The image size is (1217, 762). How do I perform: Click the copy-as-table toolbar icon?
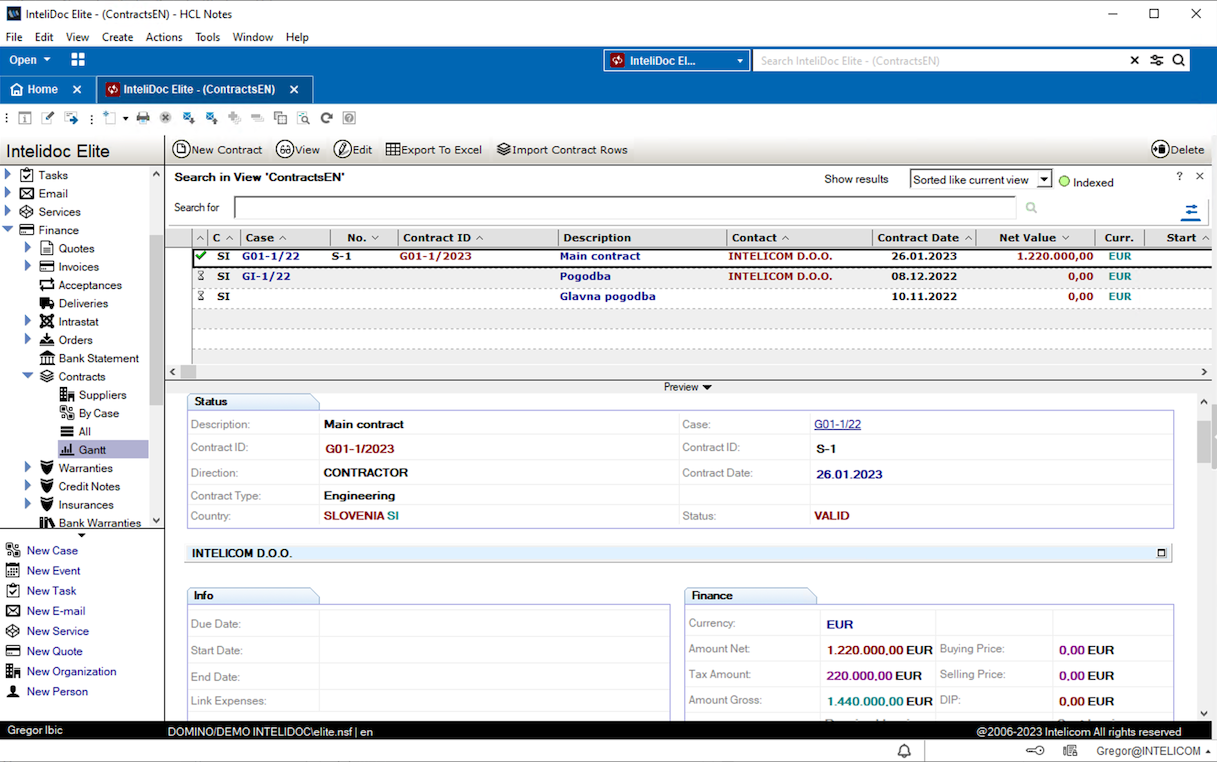tap(280, 118)
